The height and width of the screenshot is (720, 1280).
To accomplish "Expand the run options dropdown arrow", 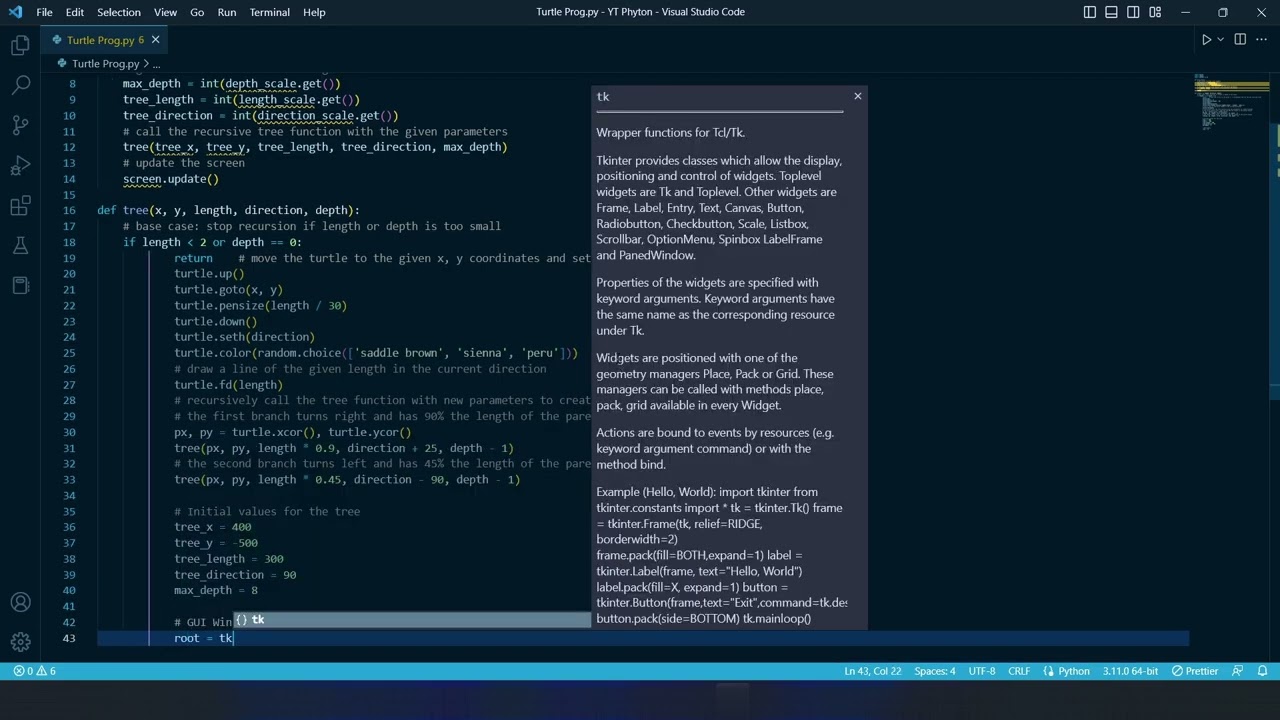I will click(1220, 40).
